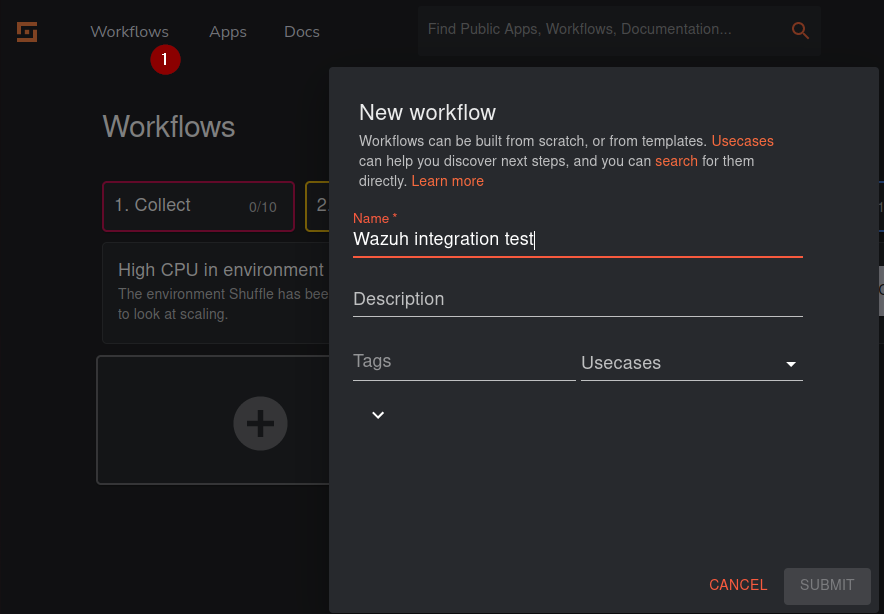Click the orange search link
Viewport: 884px width, 614px height.
pyautogui.click(x=676, y=161)
